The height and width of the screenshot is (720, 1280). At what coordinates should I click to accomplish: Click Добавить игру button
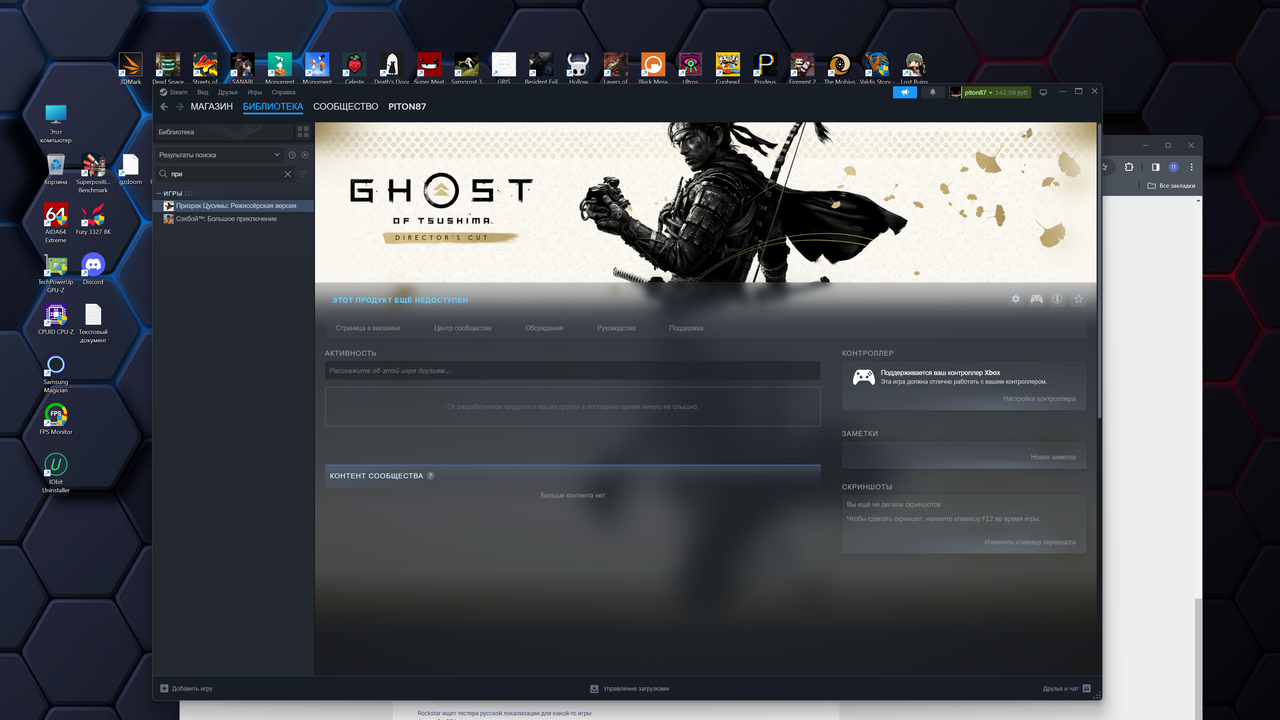click(x=187, y=689)
